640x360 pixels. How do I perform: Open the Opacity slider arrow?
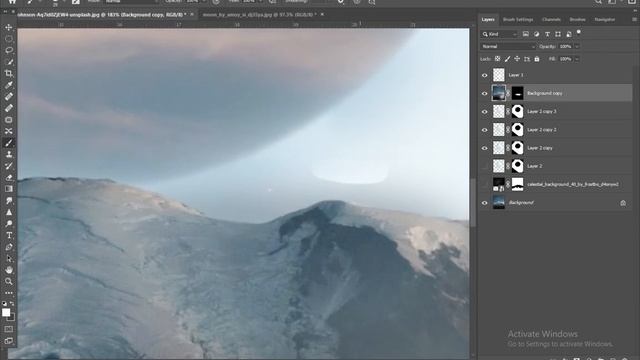point(577,47)
